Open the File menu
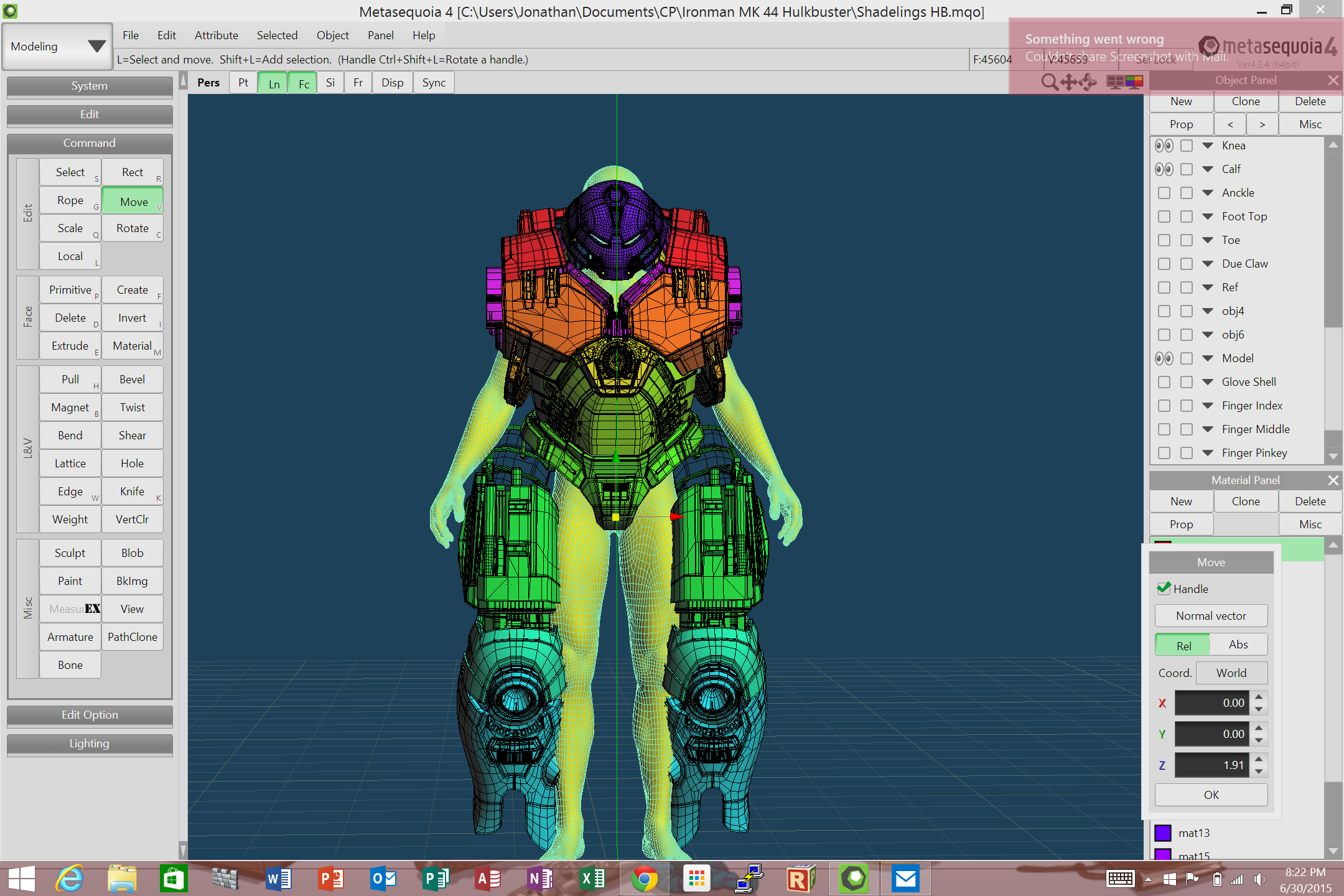This screenshot has height=896, width=1344. pos(130,35)
